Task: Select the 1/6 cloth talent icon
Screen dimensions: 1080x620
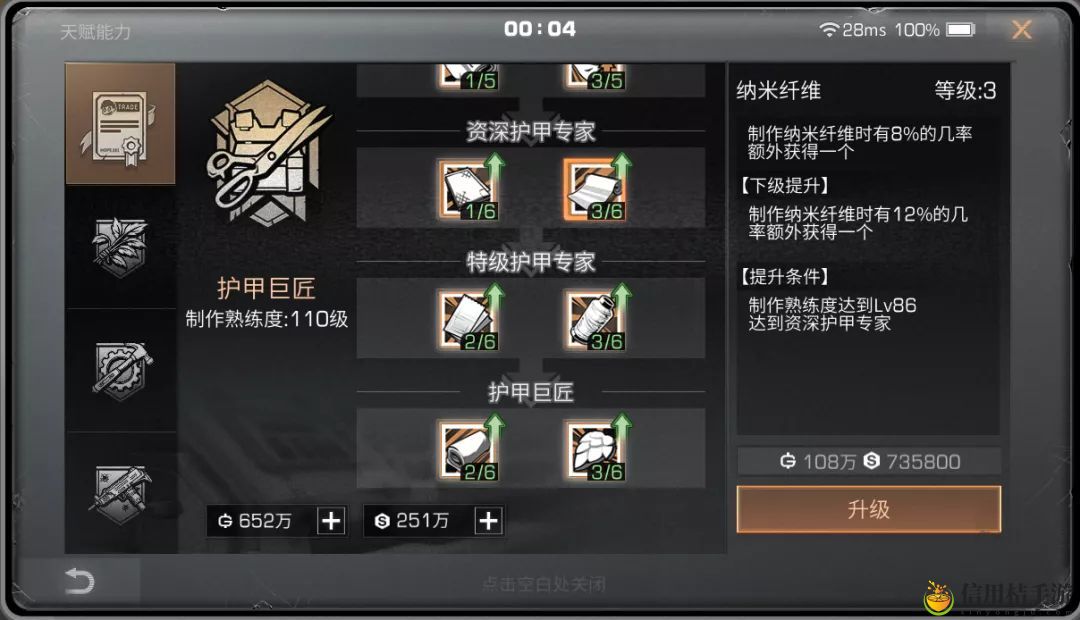Action: point(468,189)
